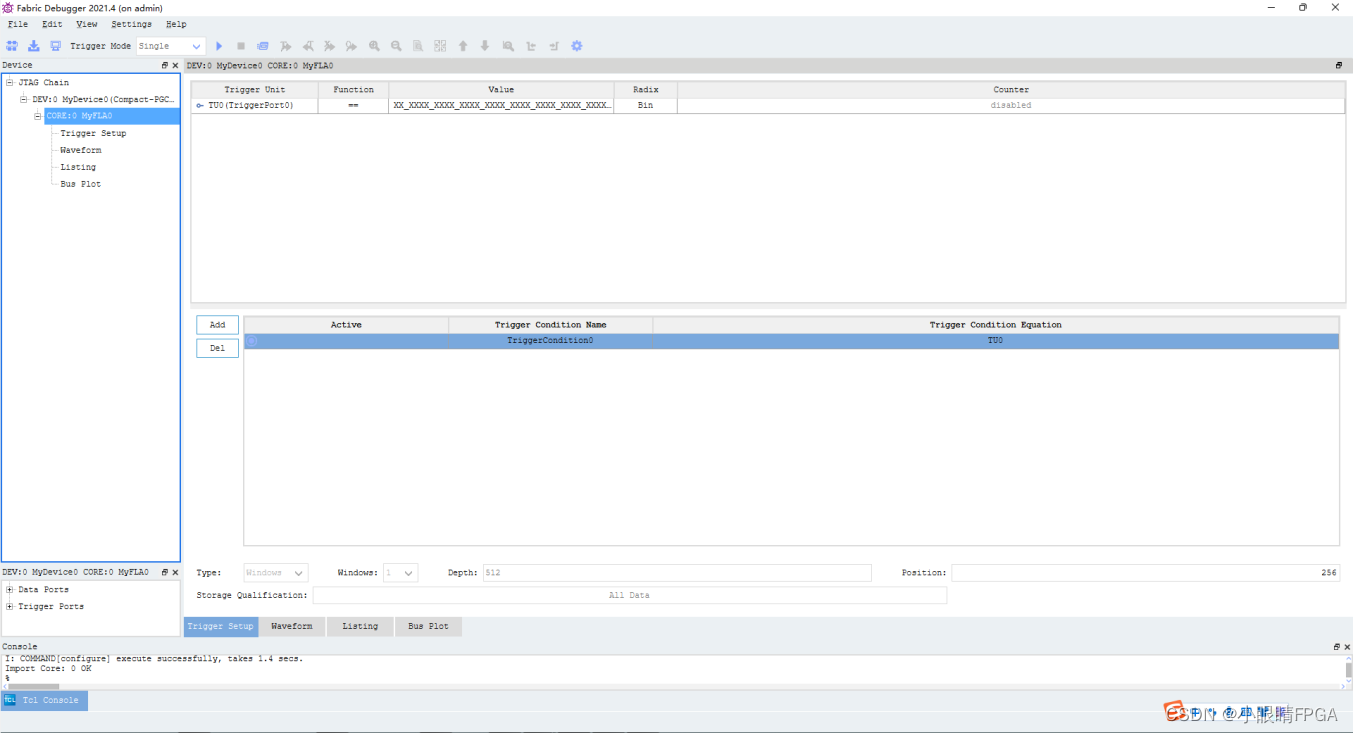Screen dimensions: 1353x733
Task: Click the Add trigger condition button
Action: pyautogui.click(x=217, y=325)
